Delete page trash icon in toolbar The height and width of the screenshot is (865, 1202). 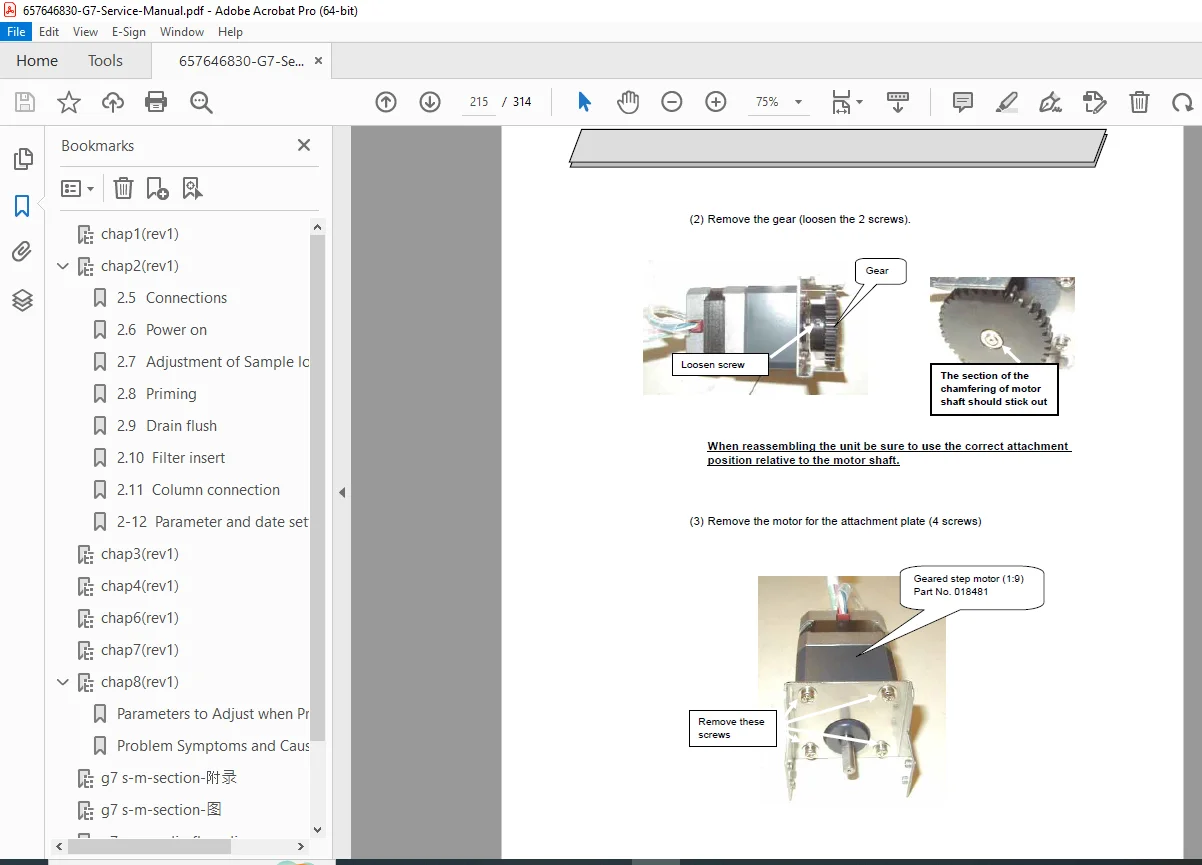point(1139,102)
